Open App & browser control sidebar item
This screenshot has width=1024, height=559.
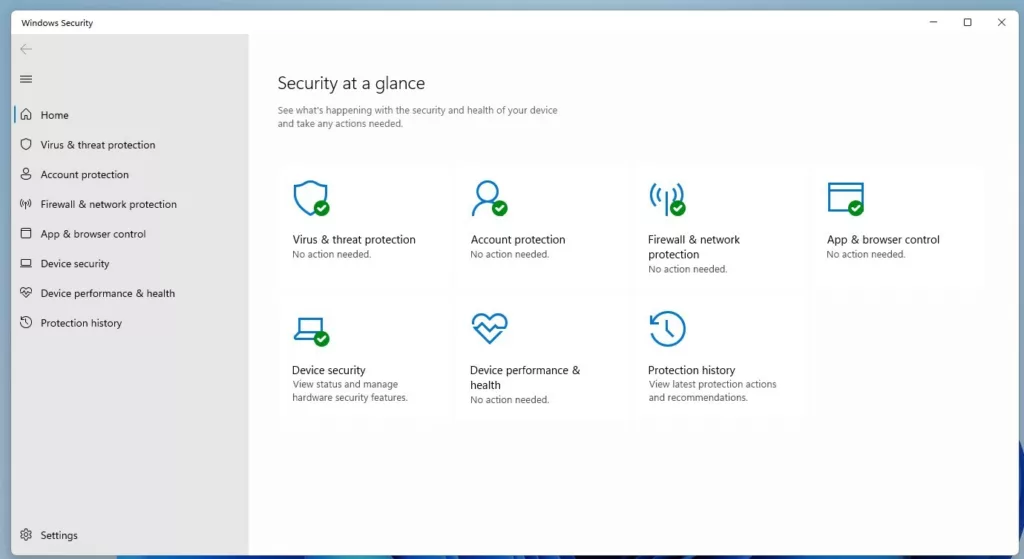(93, 234)
